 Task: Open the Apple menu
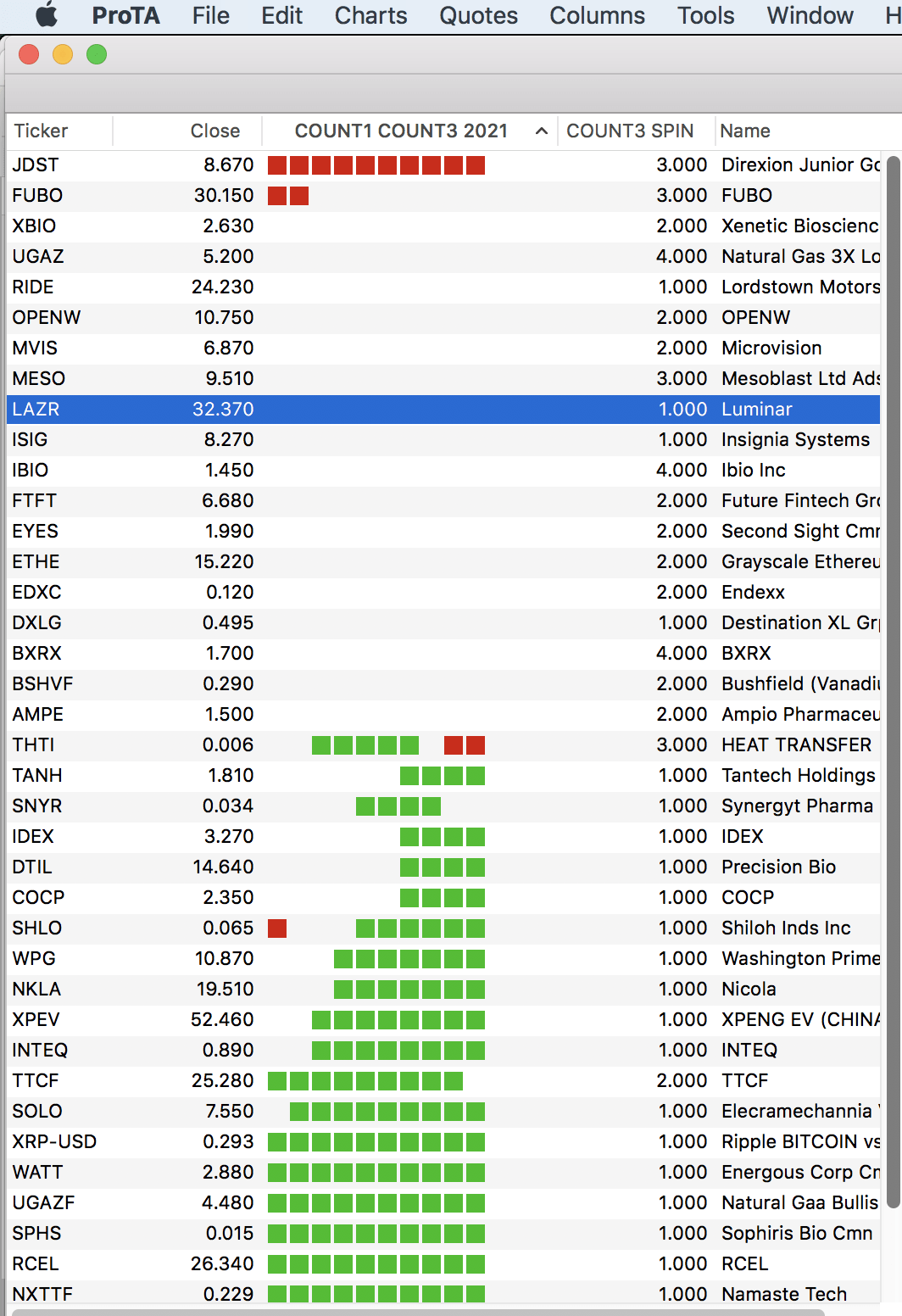pos(47,15)
